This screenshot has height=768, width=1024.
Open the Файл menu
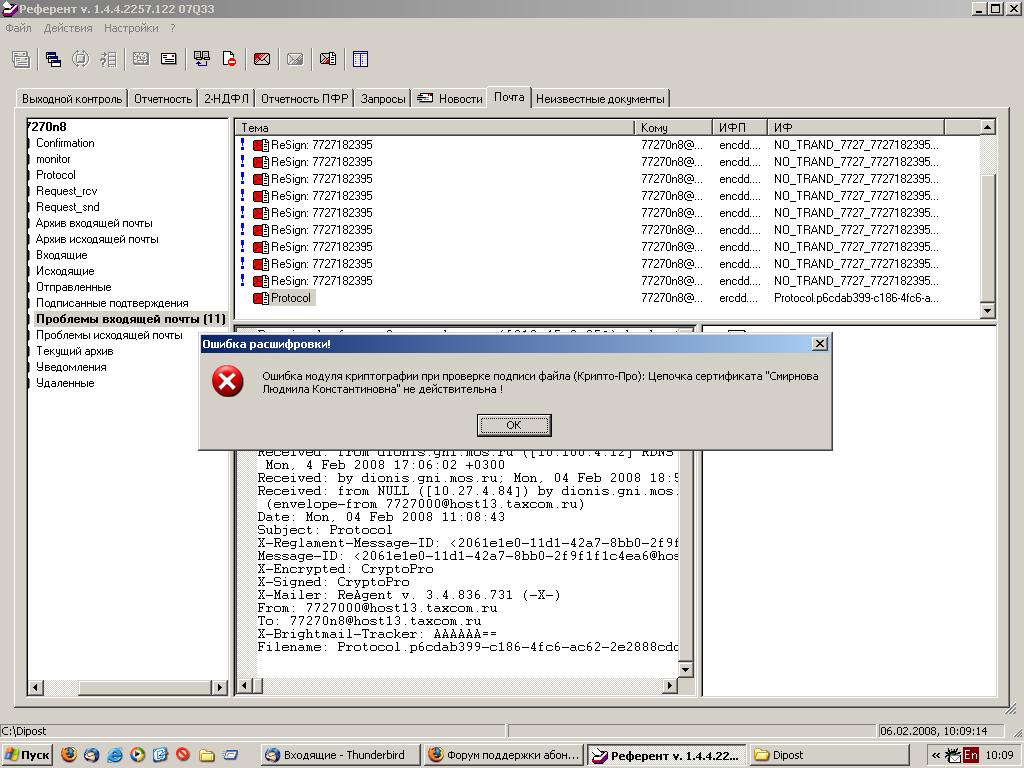click(18, 28)
